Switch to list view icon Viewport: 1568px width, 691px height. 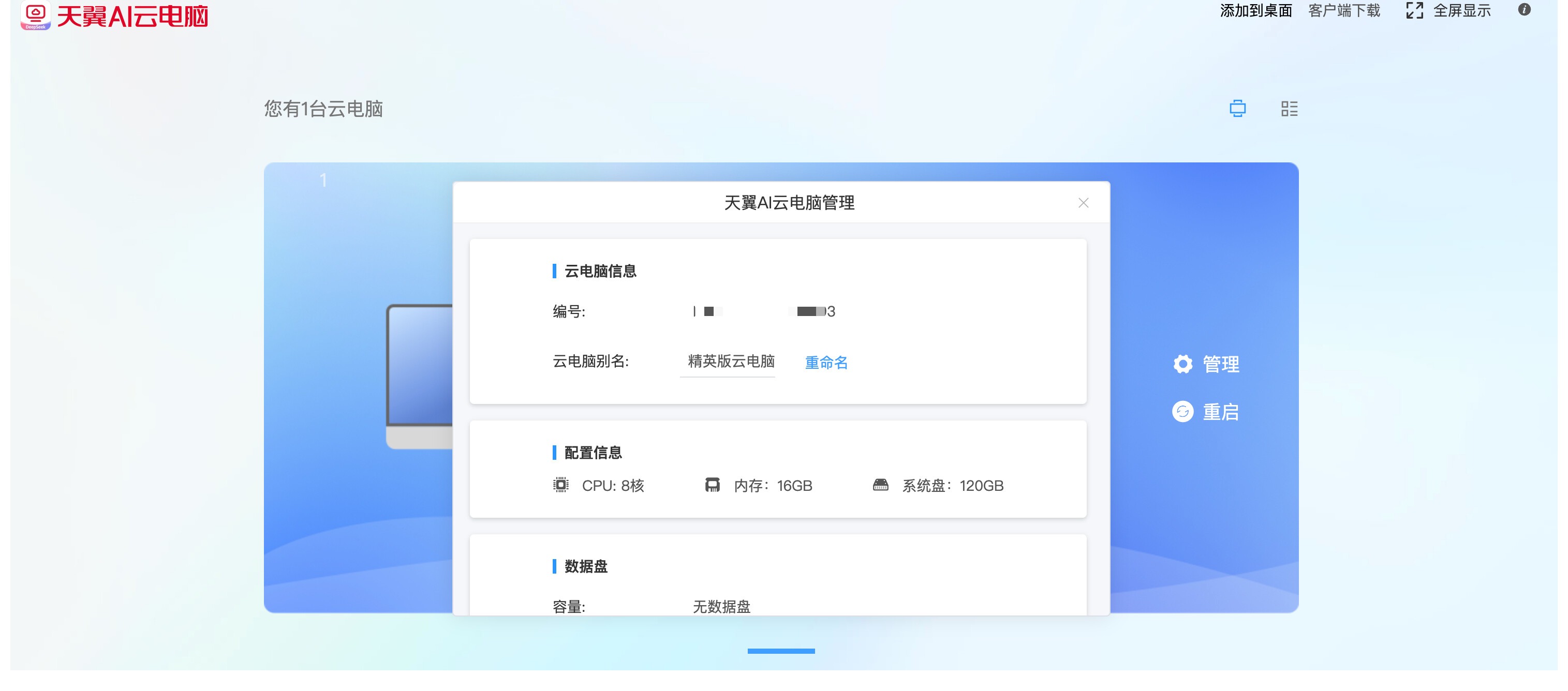[x=1289, y=108]
